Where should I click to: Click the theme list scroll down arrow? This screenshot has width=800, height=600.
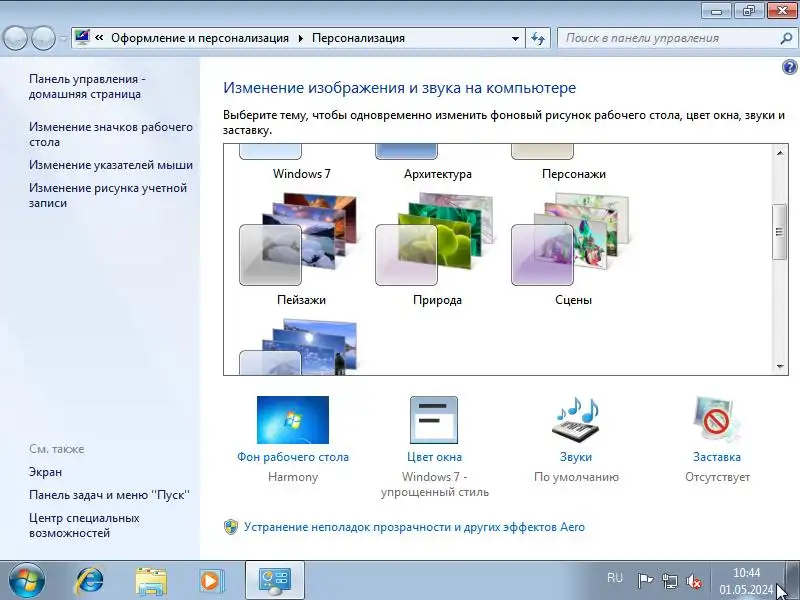[780, 366]
